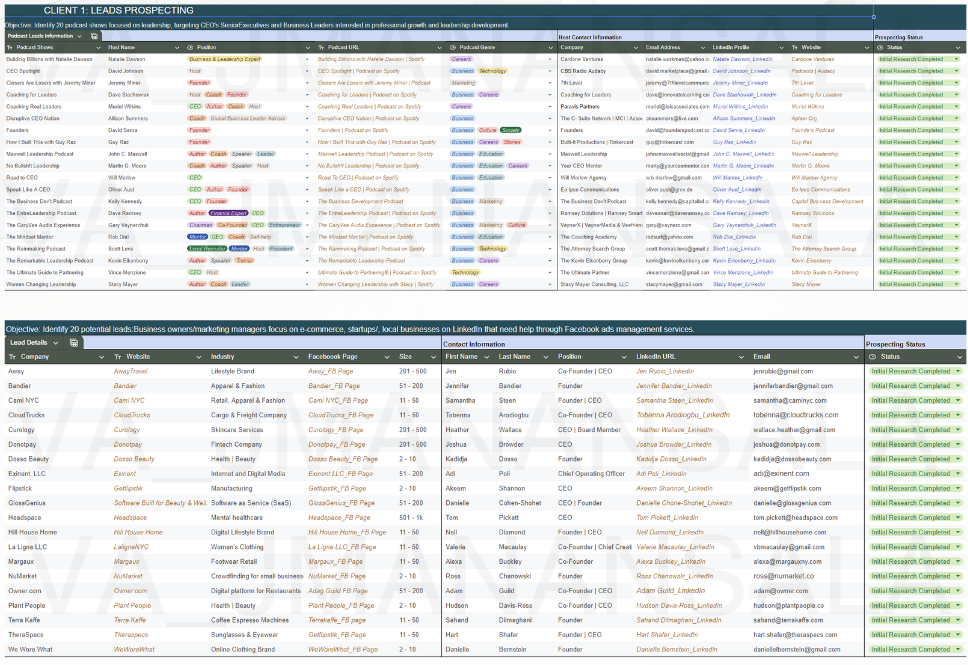The height and width of the screenshot is (665, 968).
Task: Open Size column filter arrow
Action: click(433, 357)
